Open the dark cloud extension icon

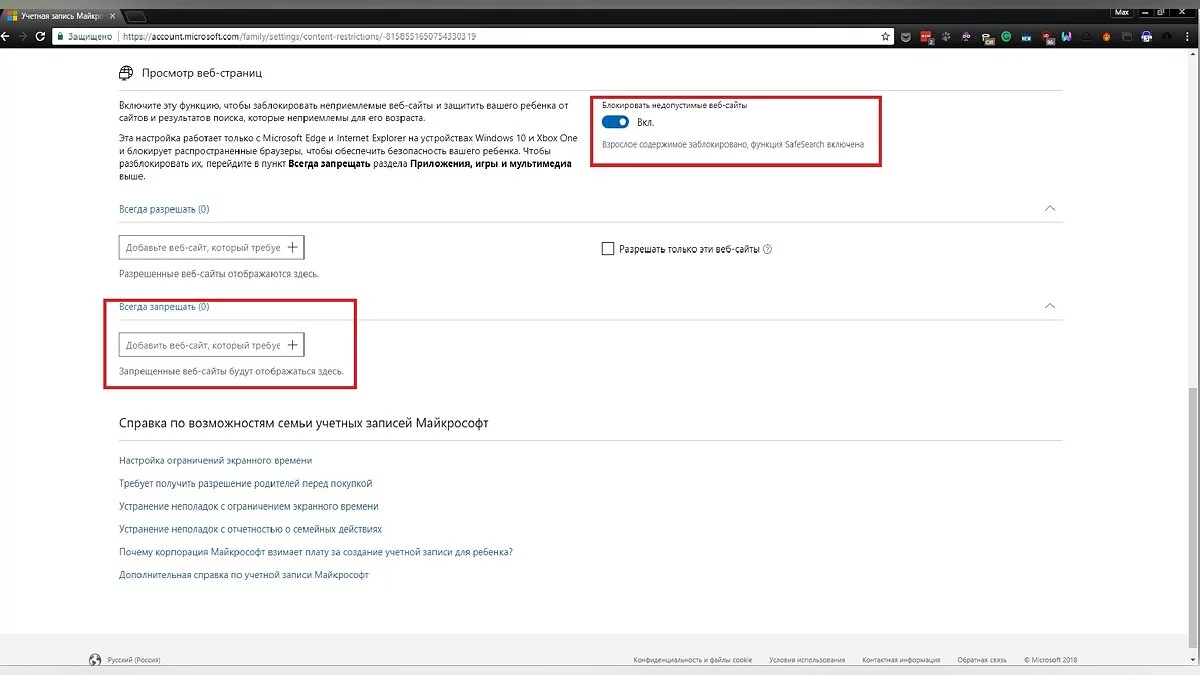(x=1086, y=37)
